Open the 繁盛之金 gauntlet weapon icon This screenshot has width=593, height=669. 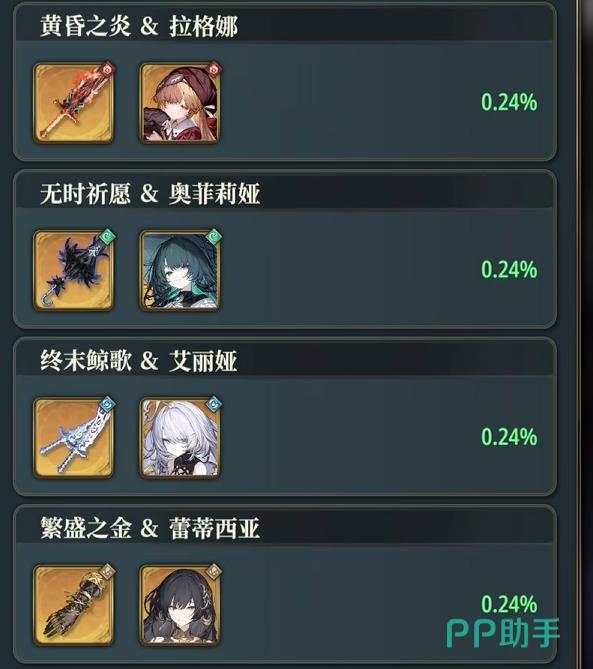tap(74, 605)
